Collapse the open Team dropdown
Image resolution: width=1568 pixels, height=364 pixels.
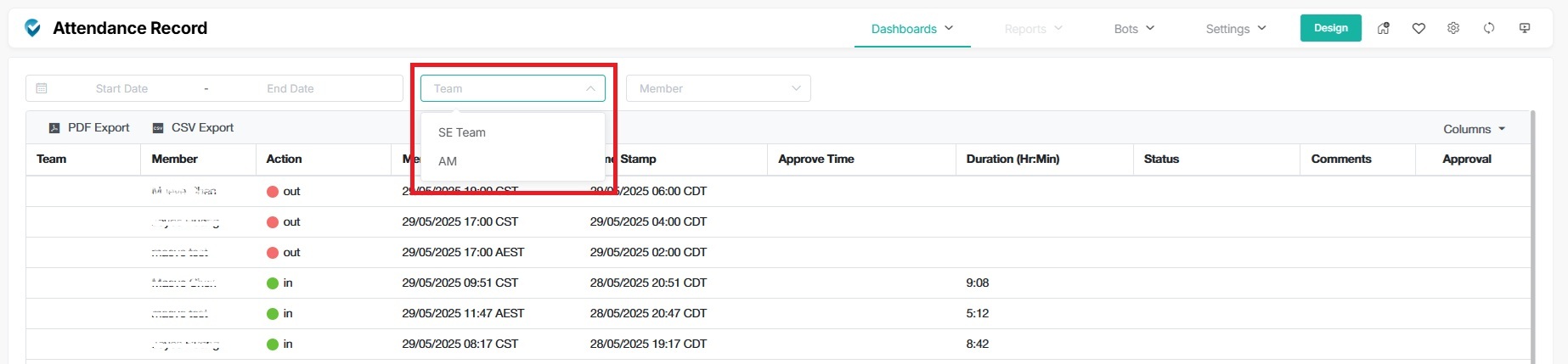pos(589,88)
